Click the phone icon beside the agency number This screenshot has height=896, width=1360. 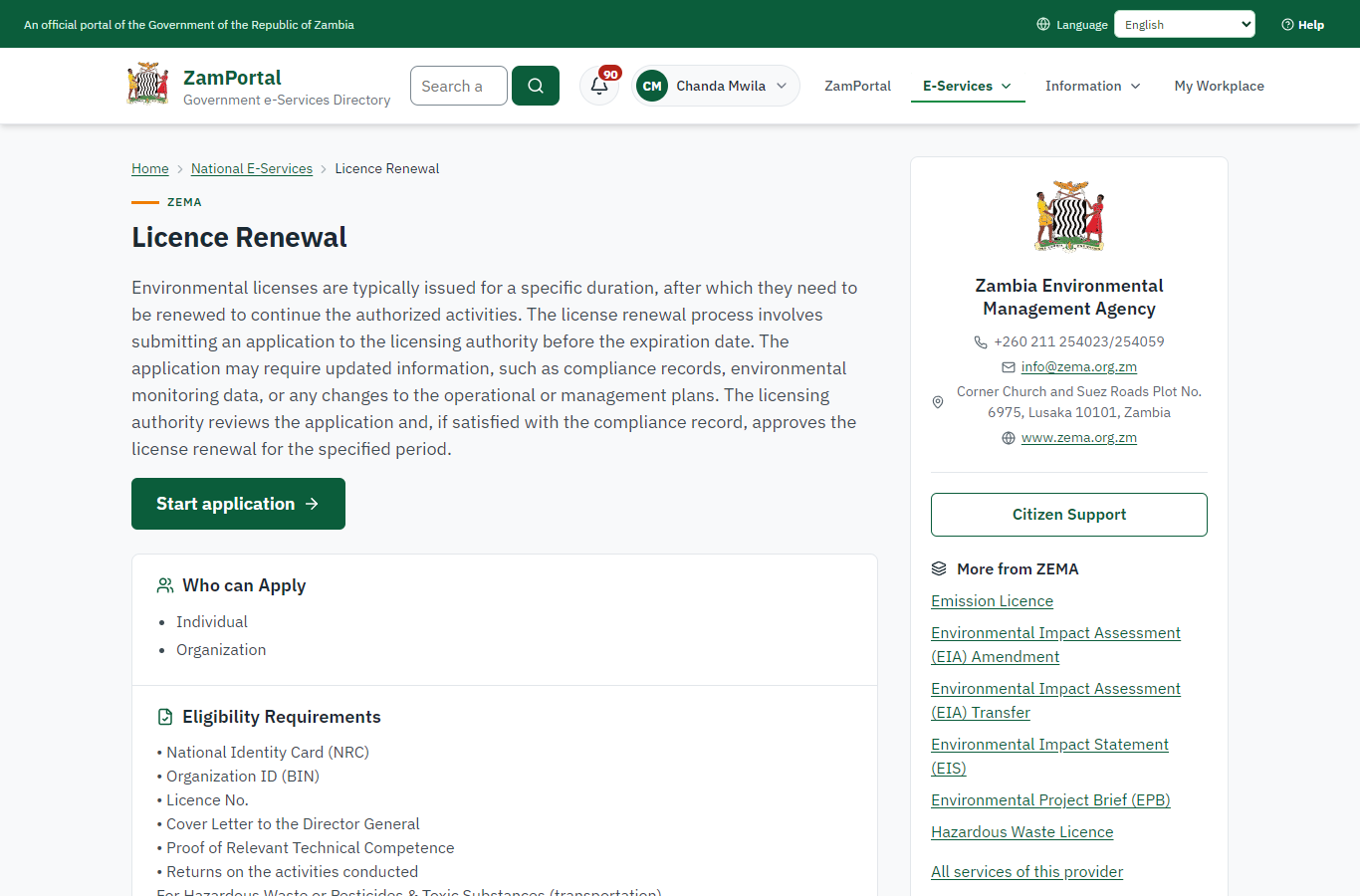point(981,341)
